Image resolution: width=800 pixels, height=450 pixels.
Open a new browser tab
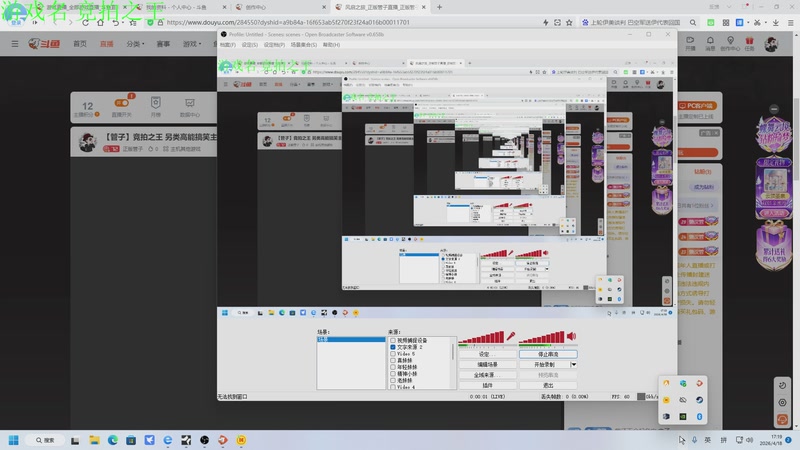(439, 7)
